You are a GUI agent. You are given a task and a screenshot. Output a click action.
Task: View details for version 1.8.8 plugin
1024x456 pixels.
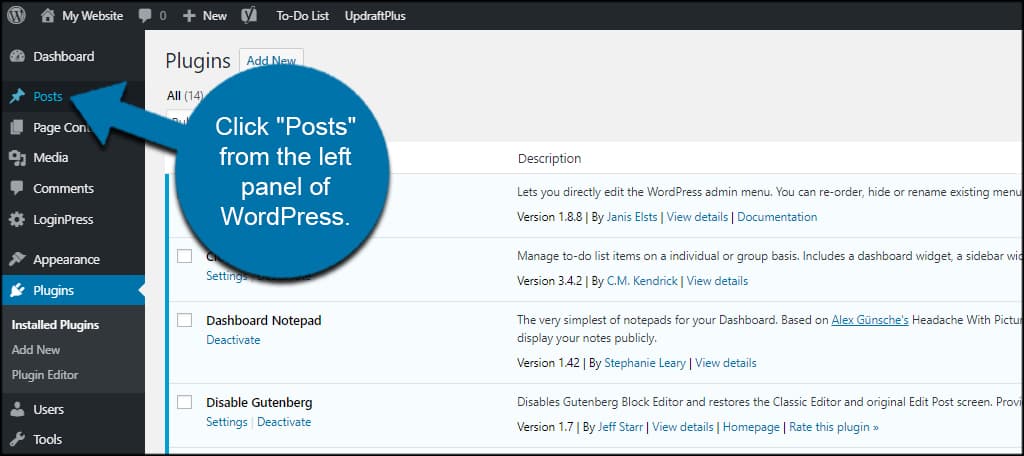click(x=697, y=217)
